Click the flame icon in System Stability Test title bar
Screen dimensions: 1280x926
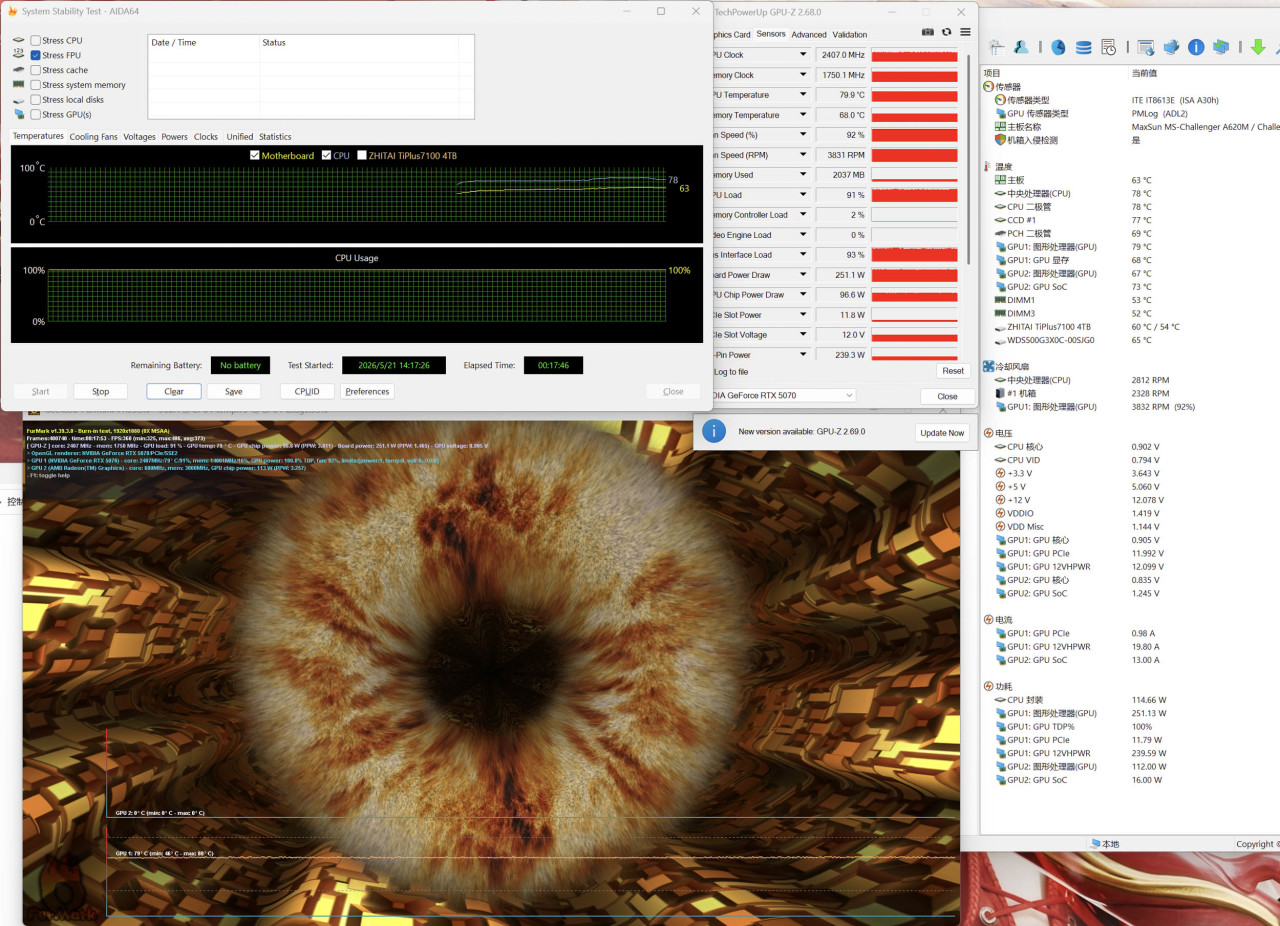11,11
